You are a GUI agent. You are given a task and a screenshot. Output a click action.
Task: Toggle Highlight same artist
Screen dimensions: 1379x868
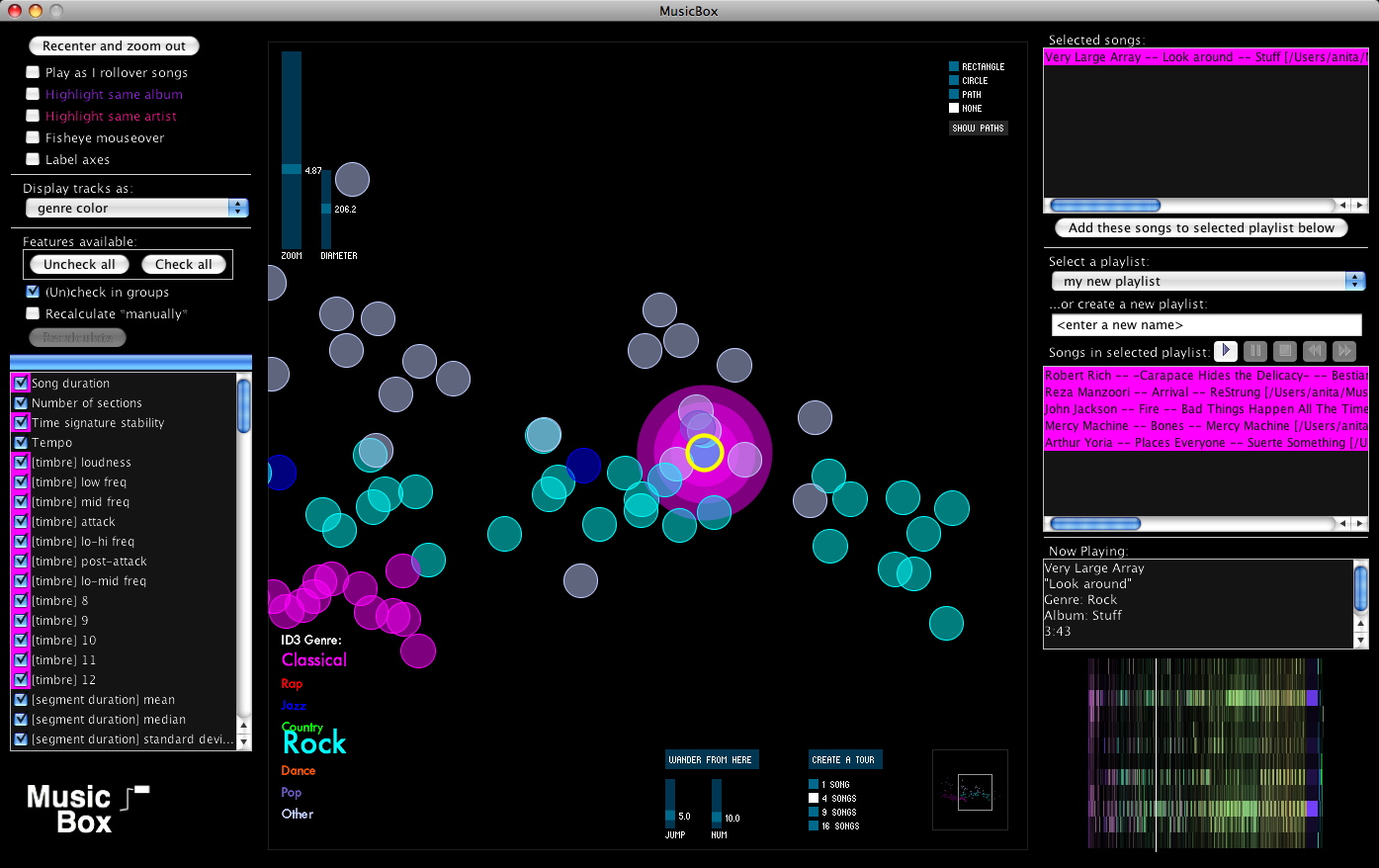[33, 116]
